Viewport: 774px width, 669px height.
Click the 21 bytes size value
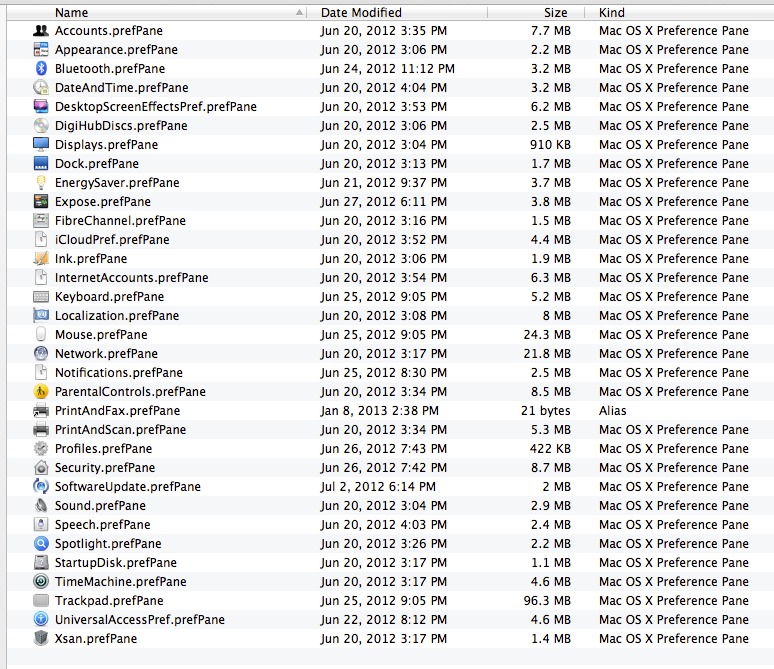point(545,411)
